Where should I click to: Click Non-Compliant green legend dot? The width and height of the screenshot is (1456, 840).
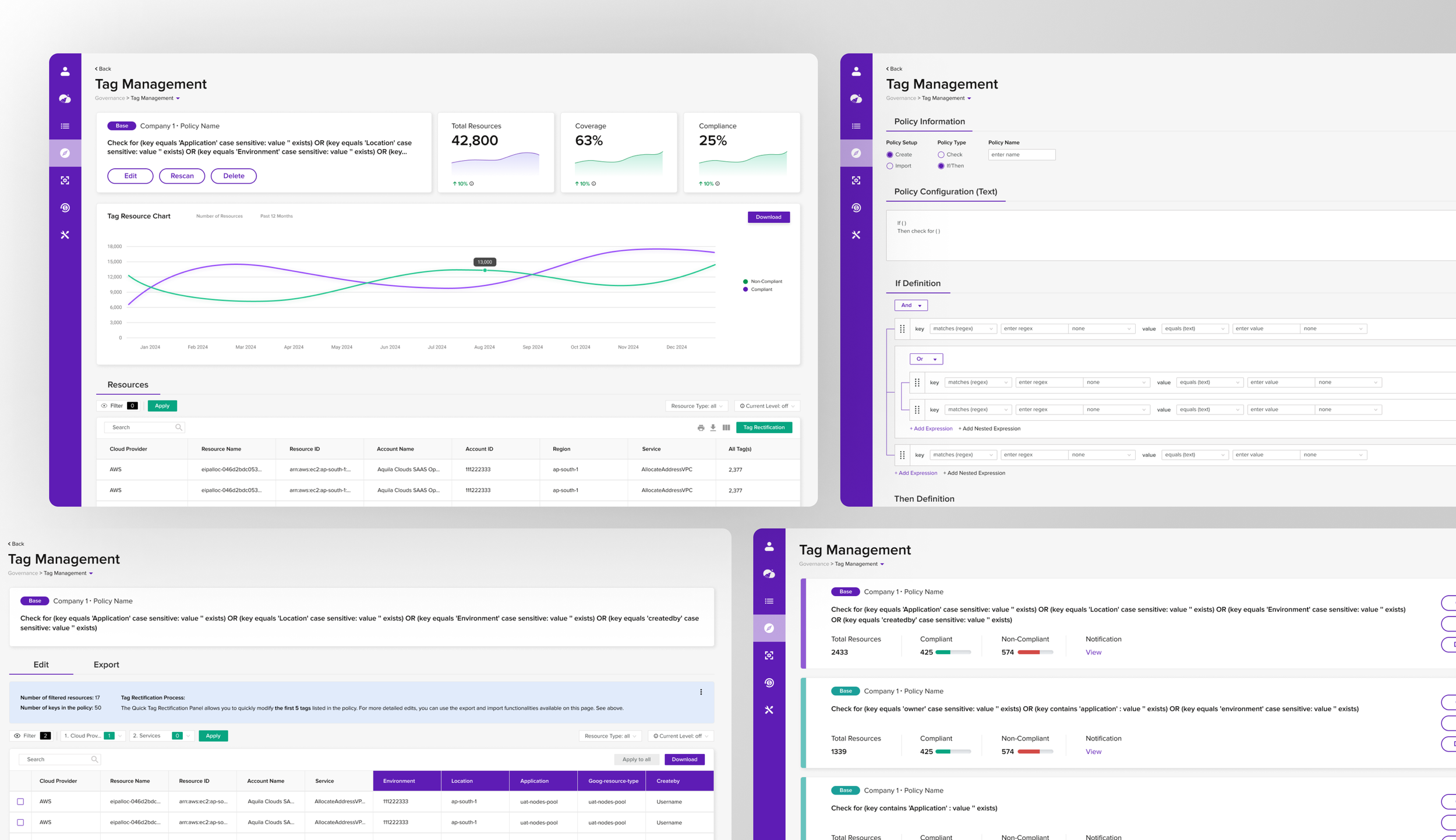[745, 282]
